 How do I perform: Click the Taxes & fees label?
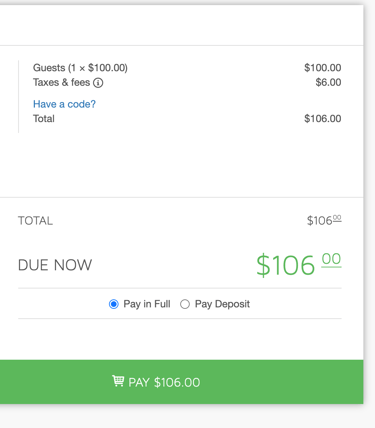[62, 82]
